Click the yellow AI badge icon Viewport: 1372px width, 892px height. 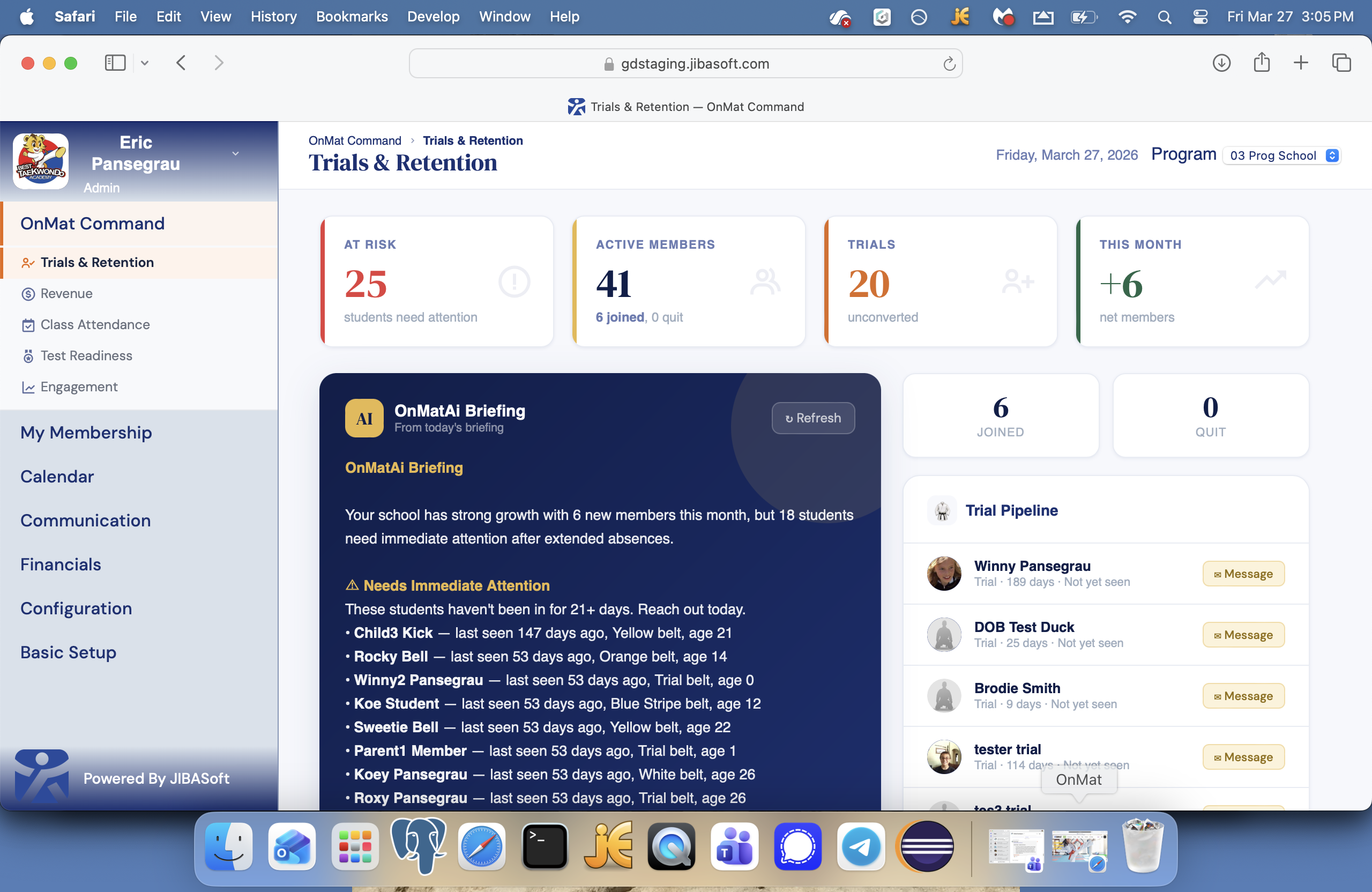pos(364,419)
